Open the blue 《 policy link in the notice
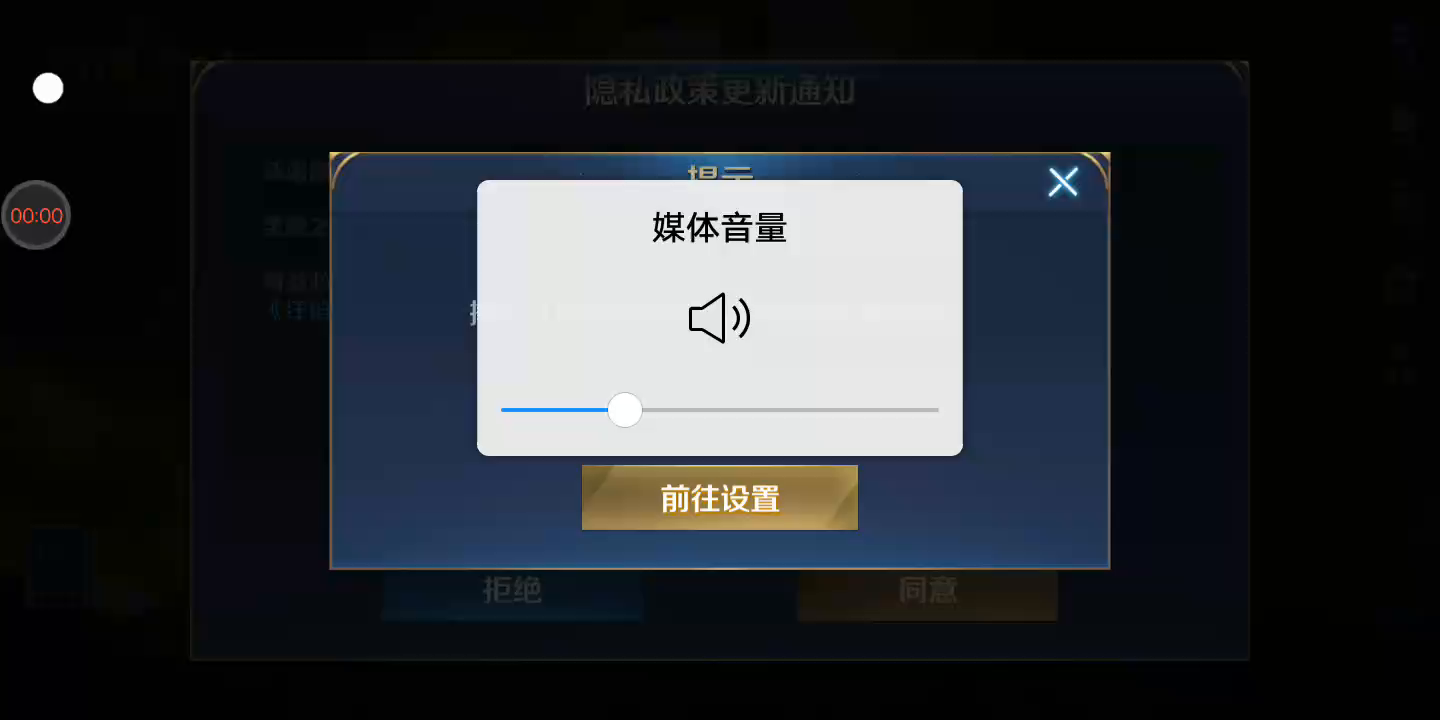 coord(298,310)
